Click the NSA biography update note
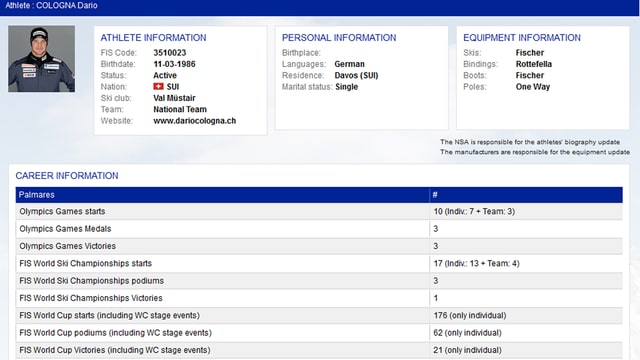Image resolution: width=640 pixels, height=360 pixels. (530, 142)
